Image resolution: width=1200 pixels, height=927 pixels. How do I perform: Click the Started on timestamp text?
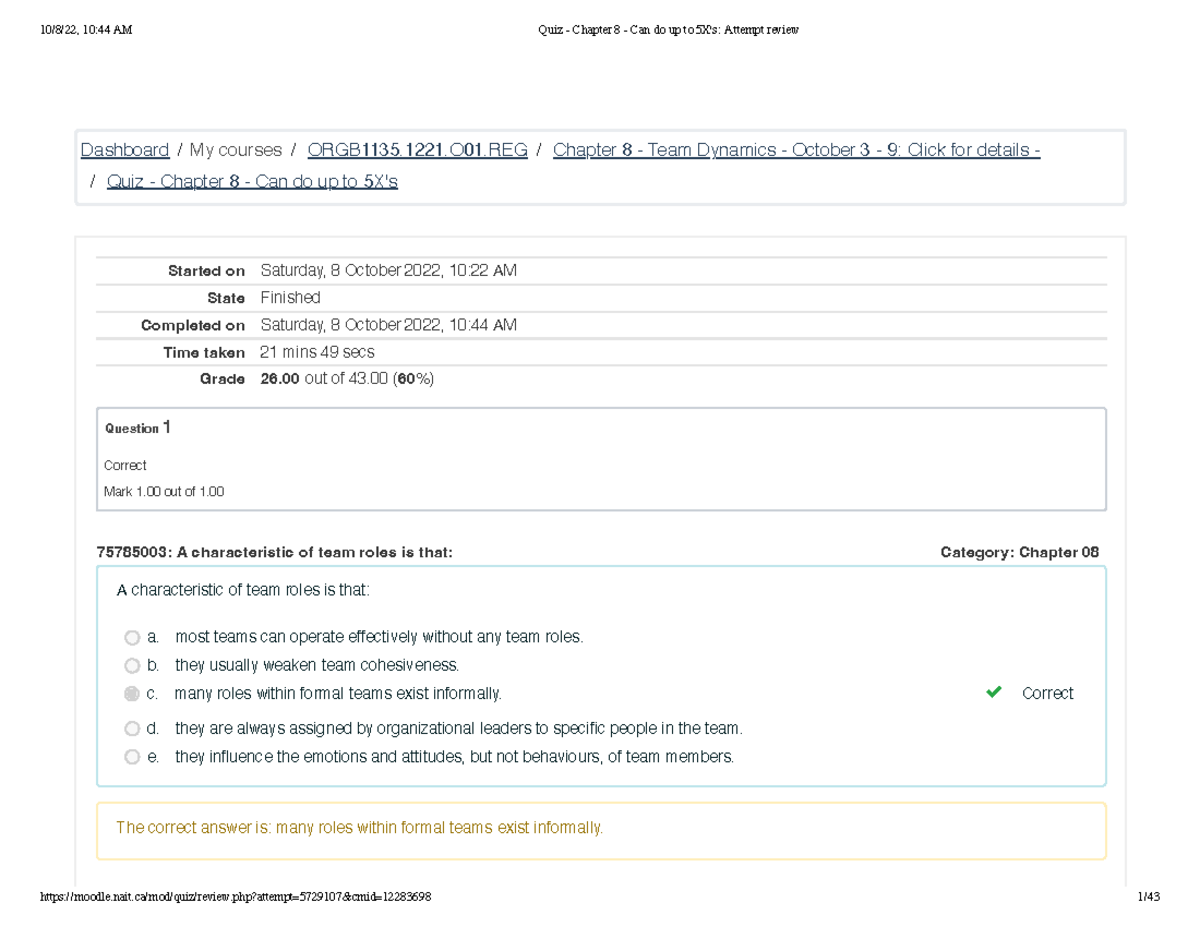point(388,270)
